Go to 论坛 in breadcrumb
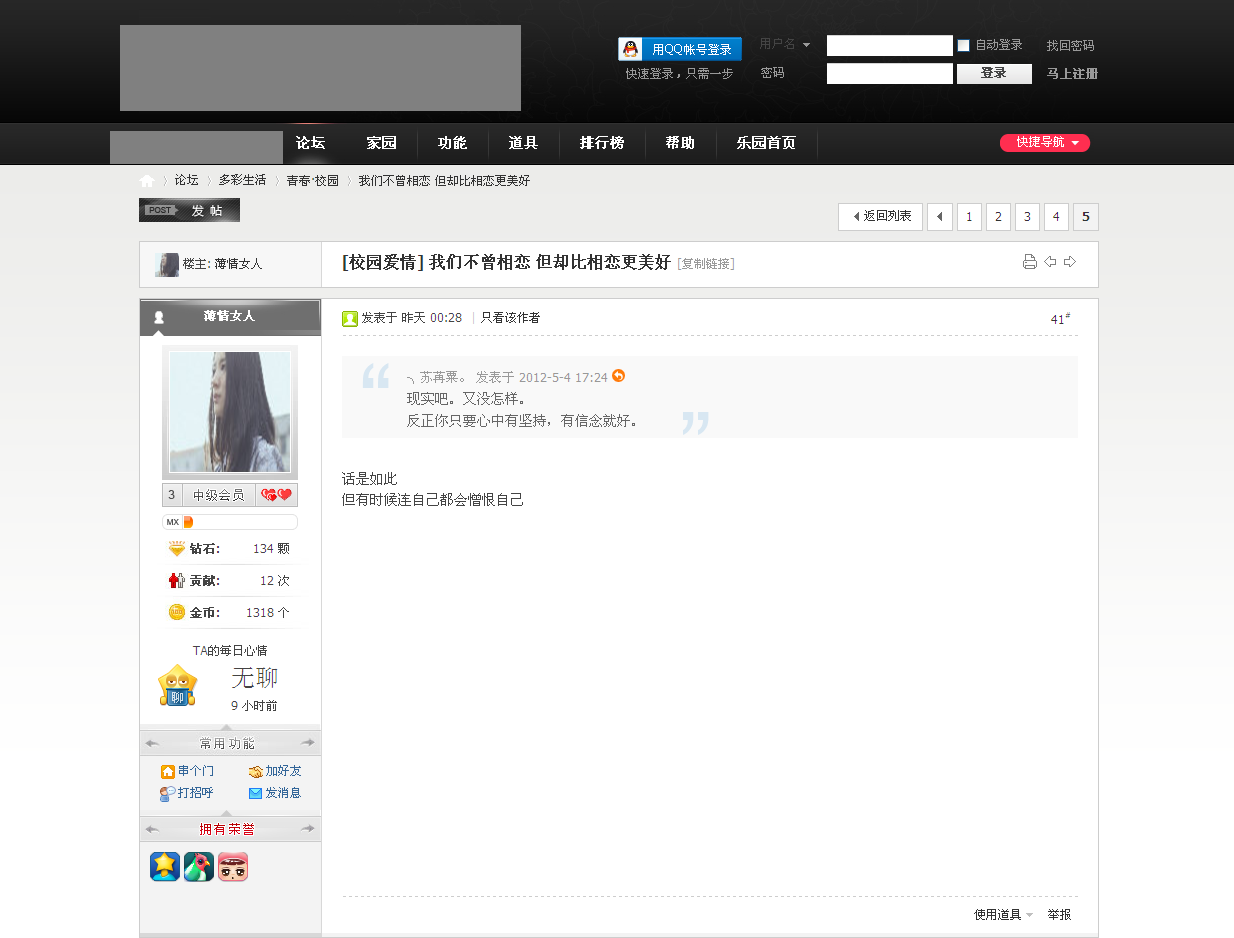The image size is (1234, 938). [x=186, y=181]
